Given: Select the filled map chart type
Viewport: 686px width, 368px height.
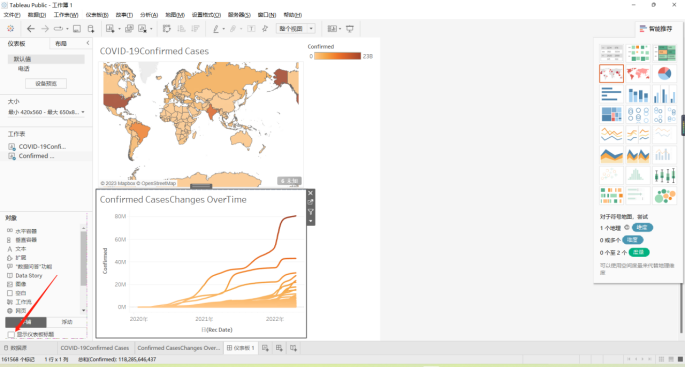Looking at the screenshot, I should pos(638,74).
